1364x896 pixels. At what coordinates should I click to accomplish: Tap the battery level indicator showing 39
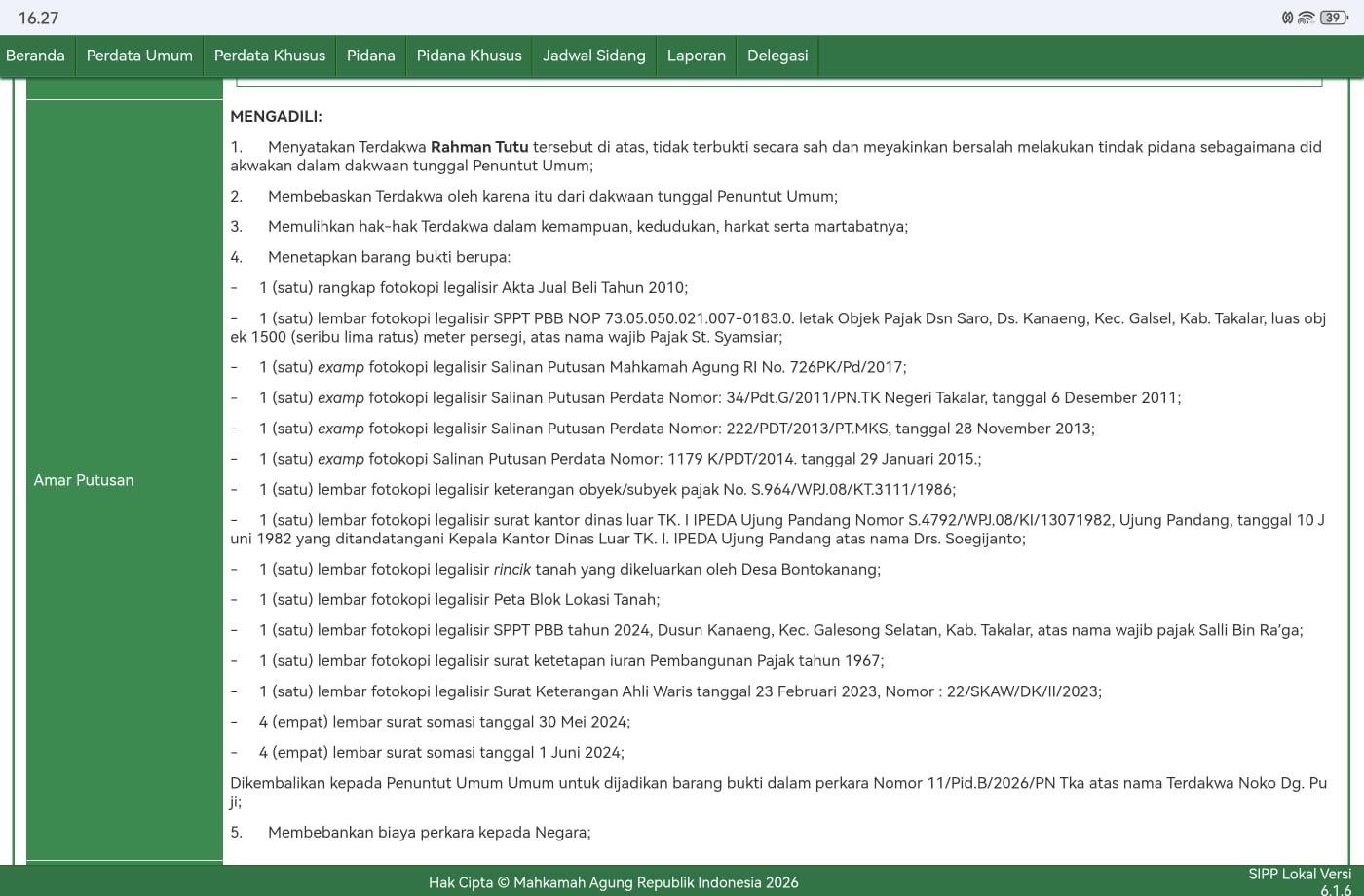pyautogui.click(x=1335, y=18)
